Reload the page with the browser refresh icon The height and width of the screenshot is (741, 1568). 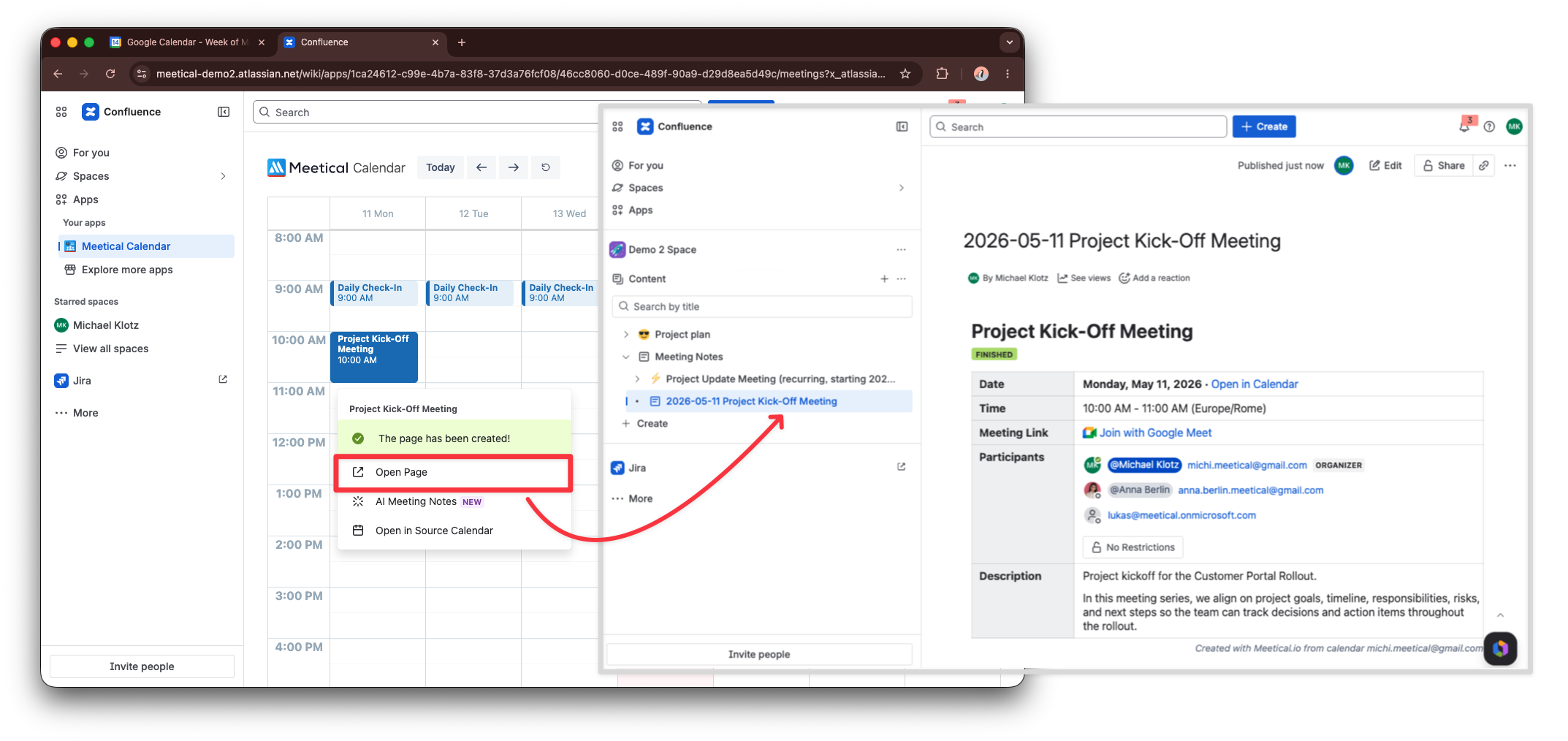coord(110,74)
